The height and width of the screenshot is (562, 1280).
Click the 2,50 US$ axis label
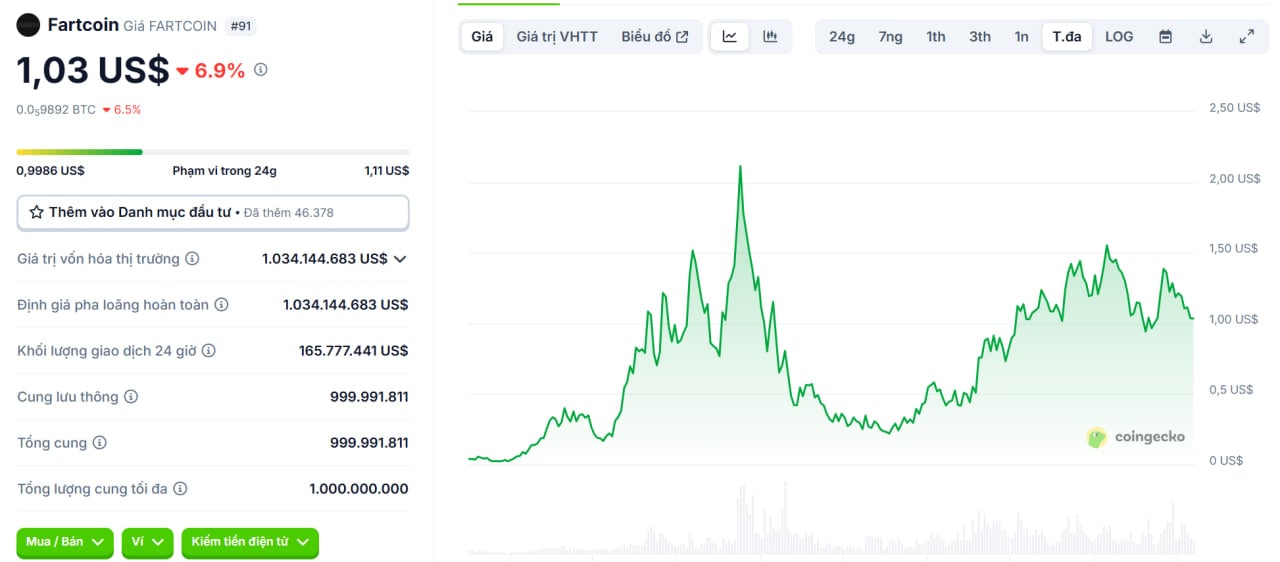(x=1234, y=108)
